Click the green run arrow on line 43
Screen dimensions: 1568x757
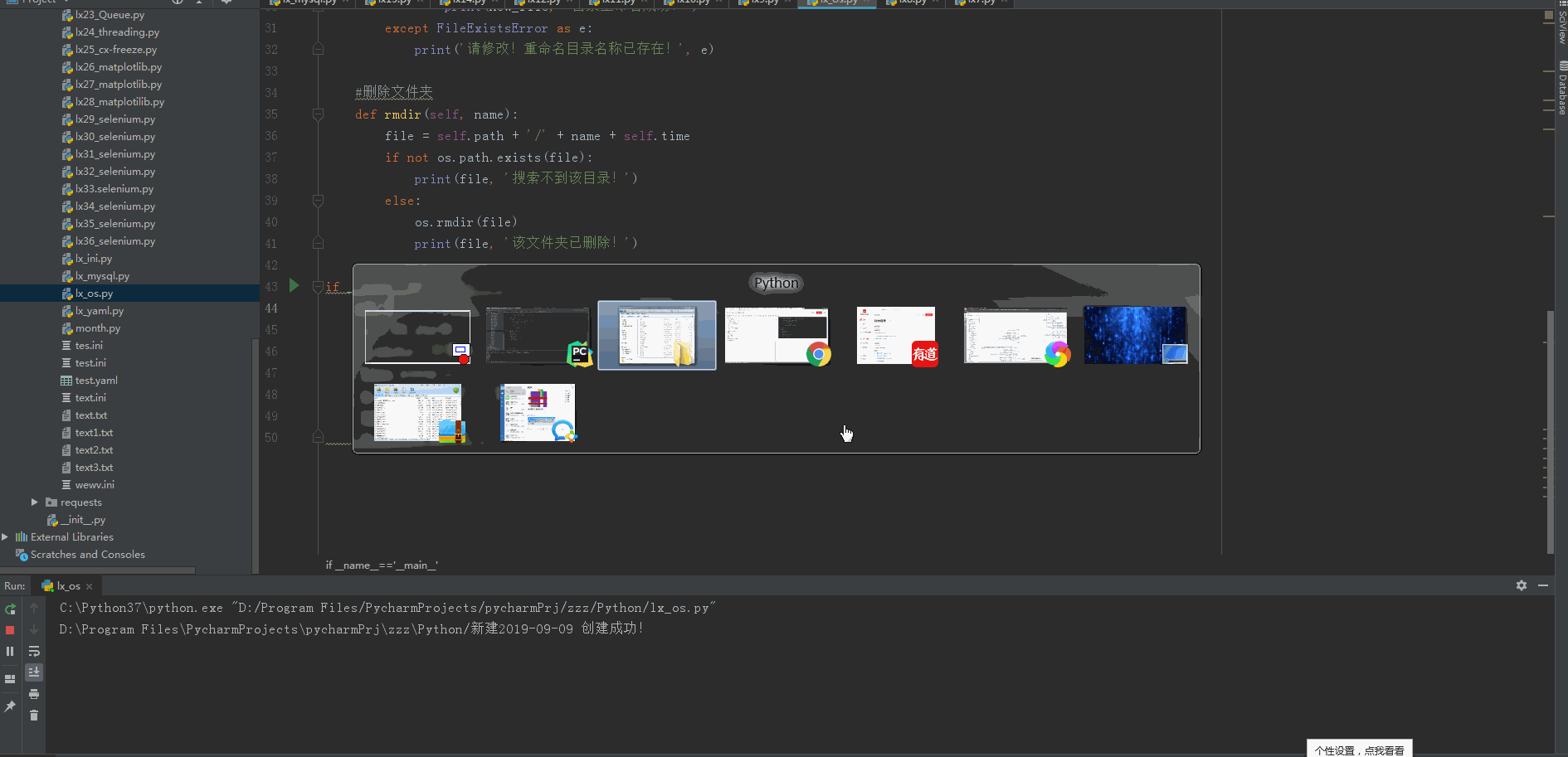[294, 285]
